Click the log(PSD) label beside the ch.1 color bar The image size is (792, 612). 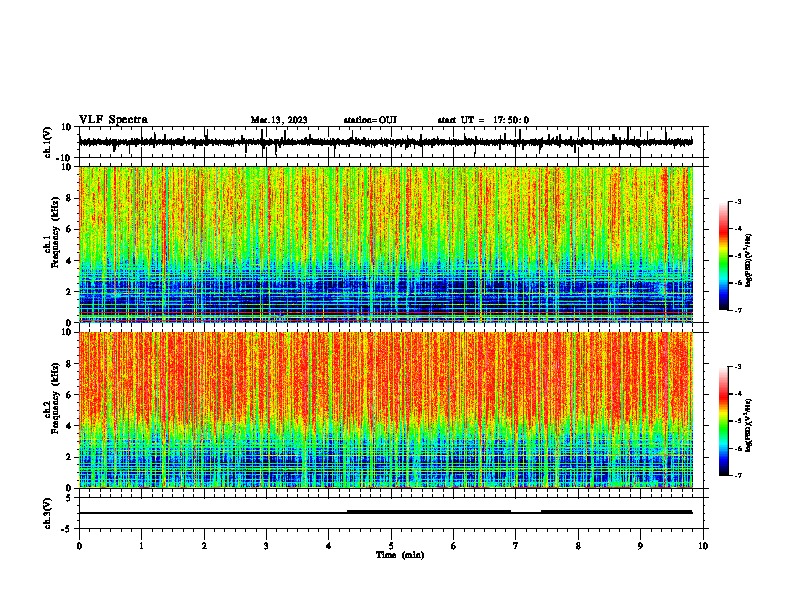point(748,260)
